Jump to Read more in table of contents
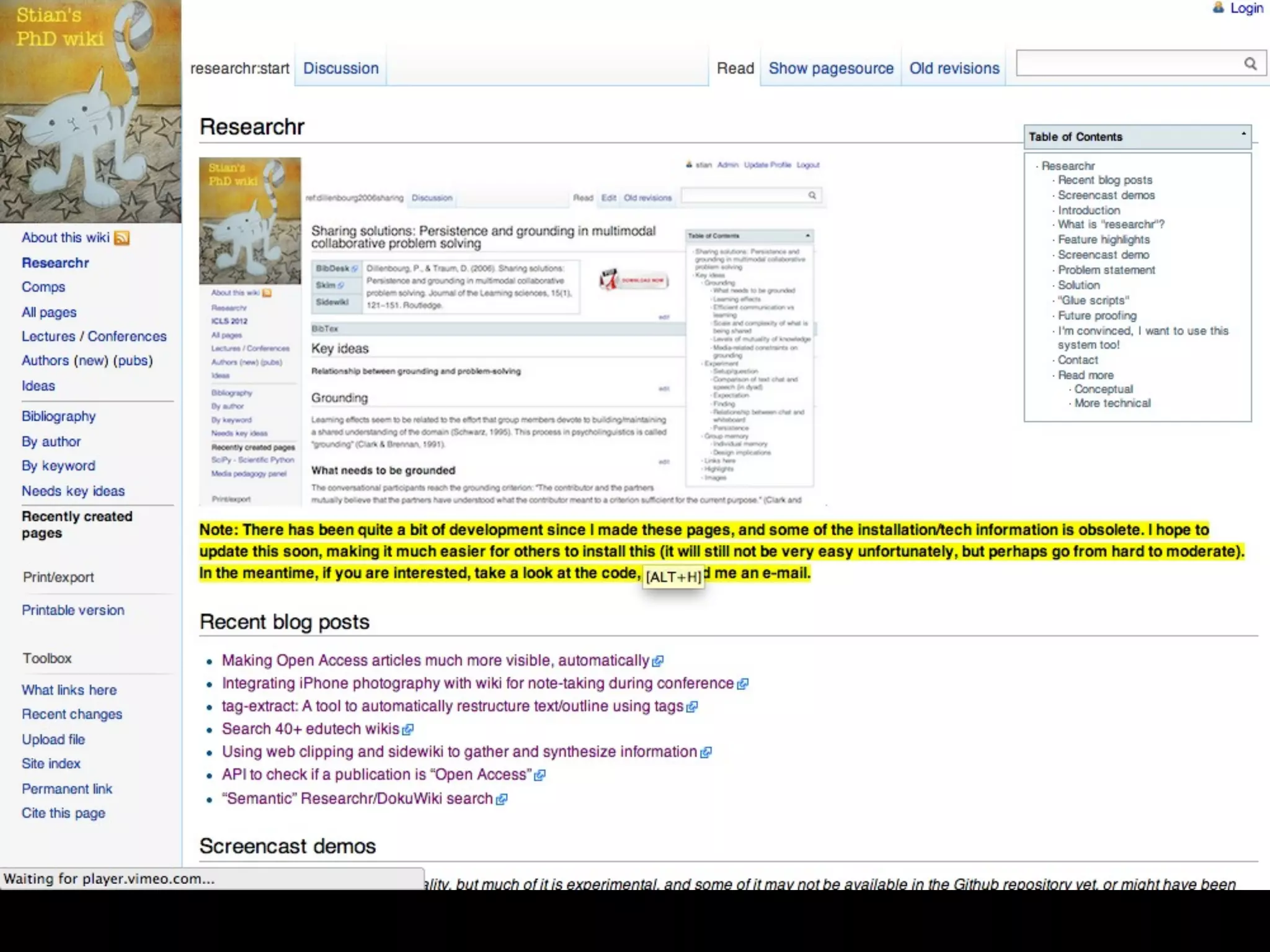The width and height of the screenshot is (1270, 952). point(1085,375)
